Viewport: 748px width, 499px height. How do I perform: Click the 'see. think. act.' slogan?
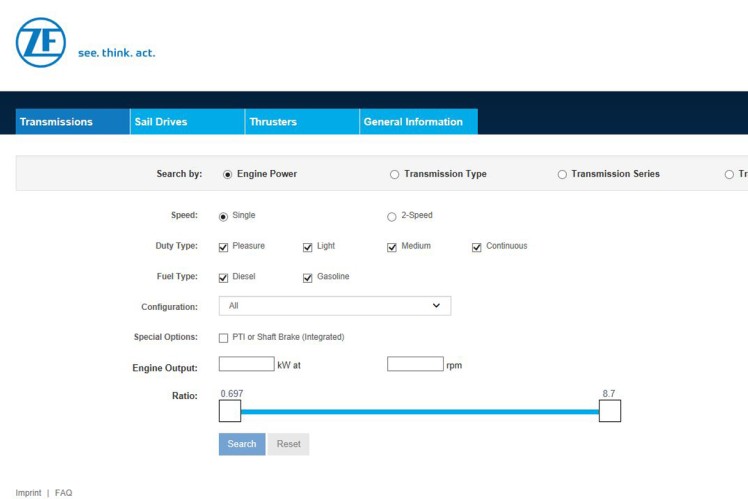(x=116, y=53)
